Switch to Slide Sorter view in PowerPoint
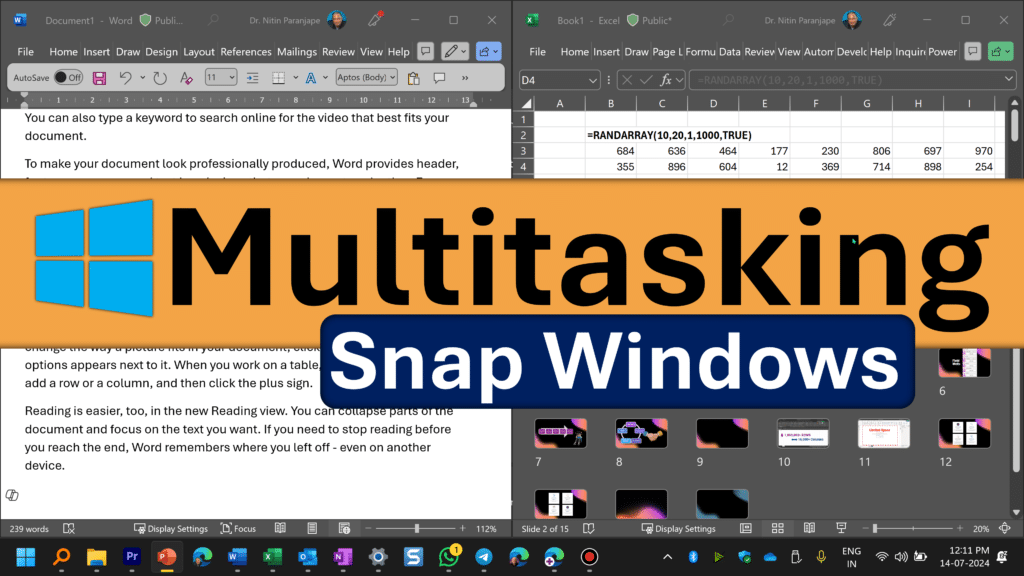1024x576 pixels. 774,528
